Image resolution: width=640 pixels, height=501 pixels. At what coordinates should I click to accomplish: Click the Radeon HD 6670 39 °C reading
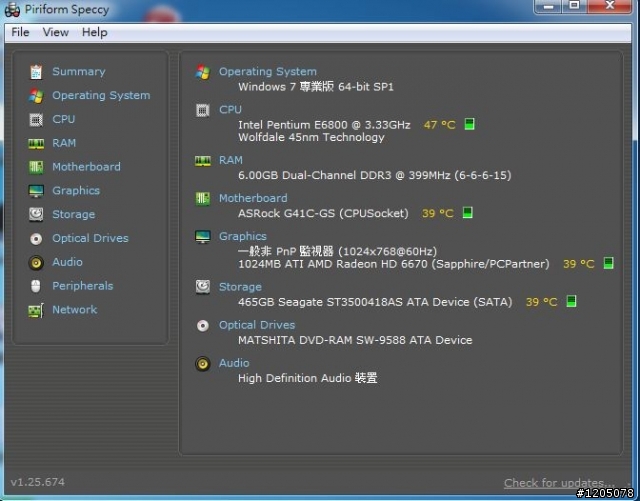click(x=579, y=264)
